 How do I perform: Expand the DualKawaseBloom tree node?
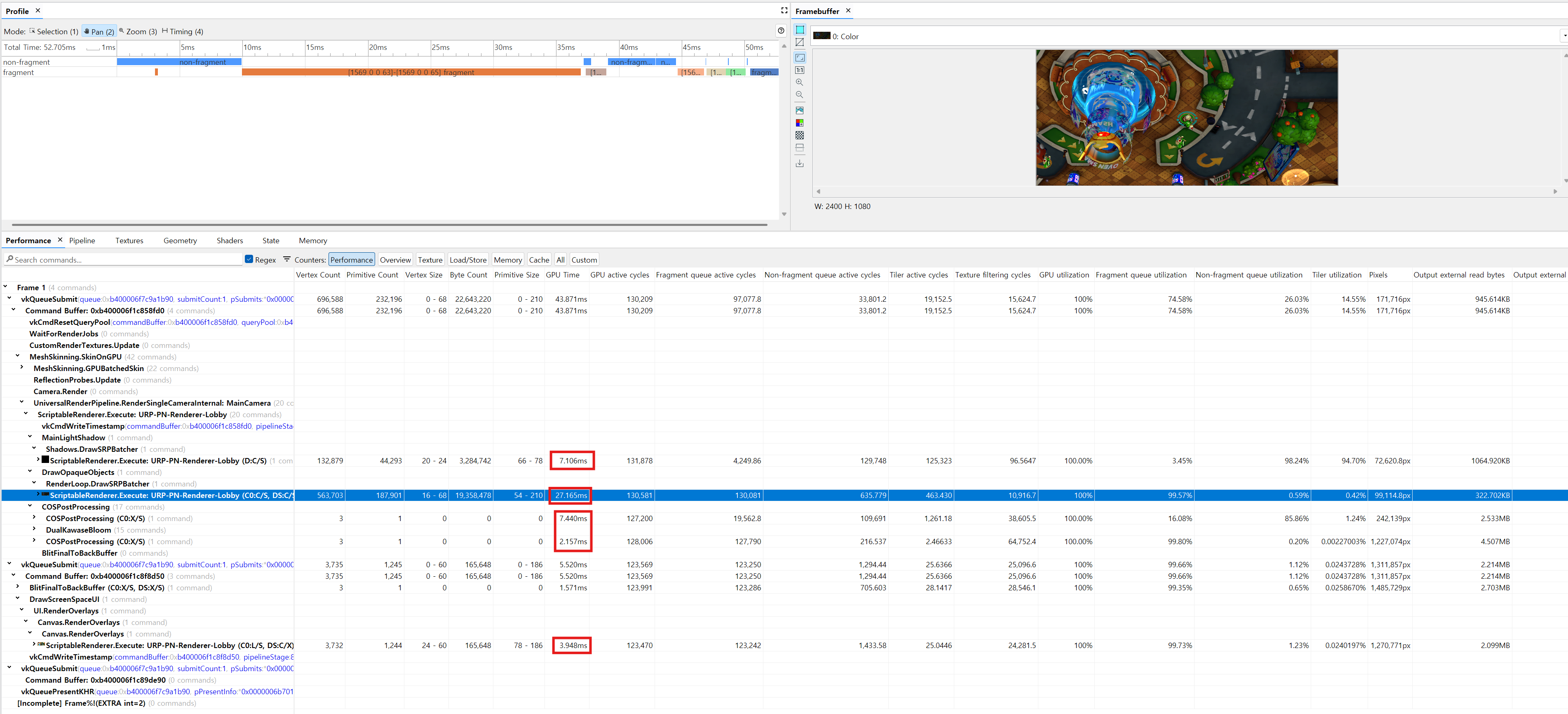pos(34,530)
